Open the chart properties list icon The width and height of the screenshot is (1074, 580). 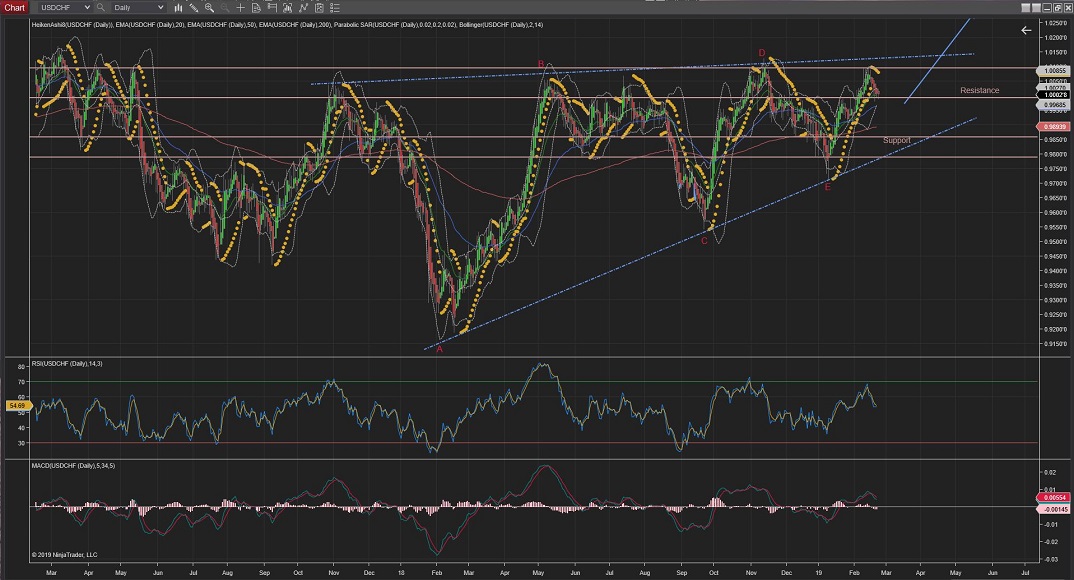335,8
